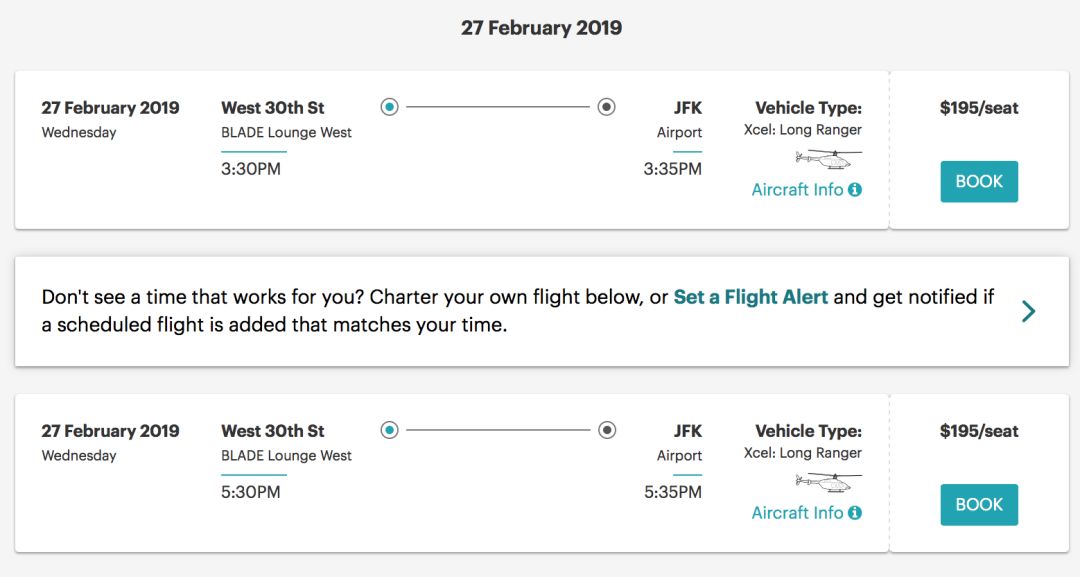This screenshot has width=1080, height=577.
Task: Click the route line of 3:30PM flight
Action: (x=498, y=107)
